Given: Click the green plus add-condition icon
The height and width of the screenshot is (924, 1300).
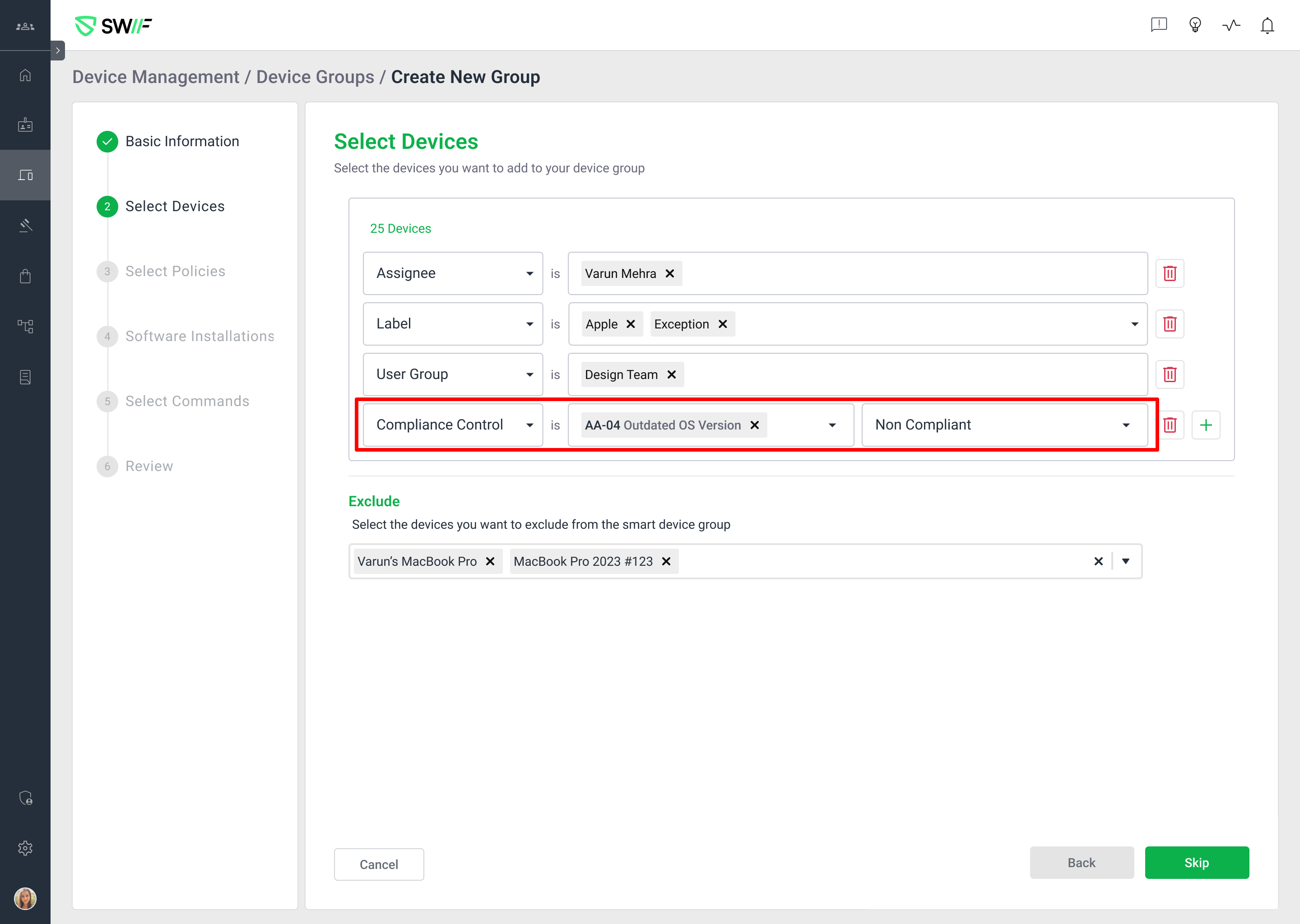Looking at the screenshot, I should [1206, 425].
